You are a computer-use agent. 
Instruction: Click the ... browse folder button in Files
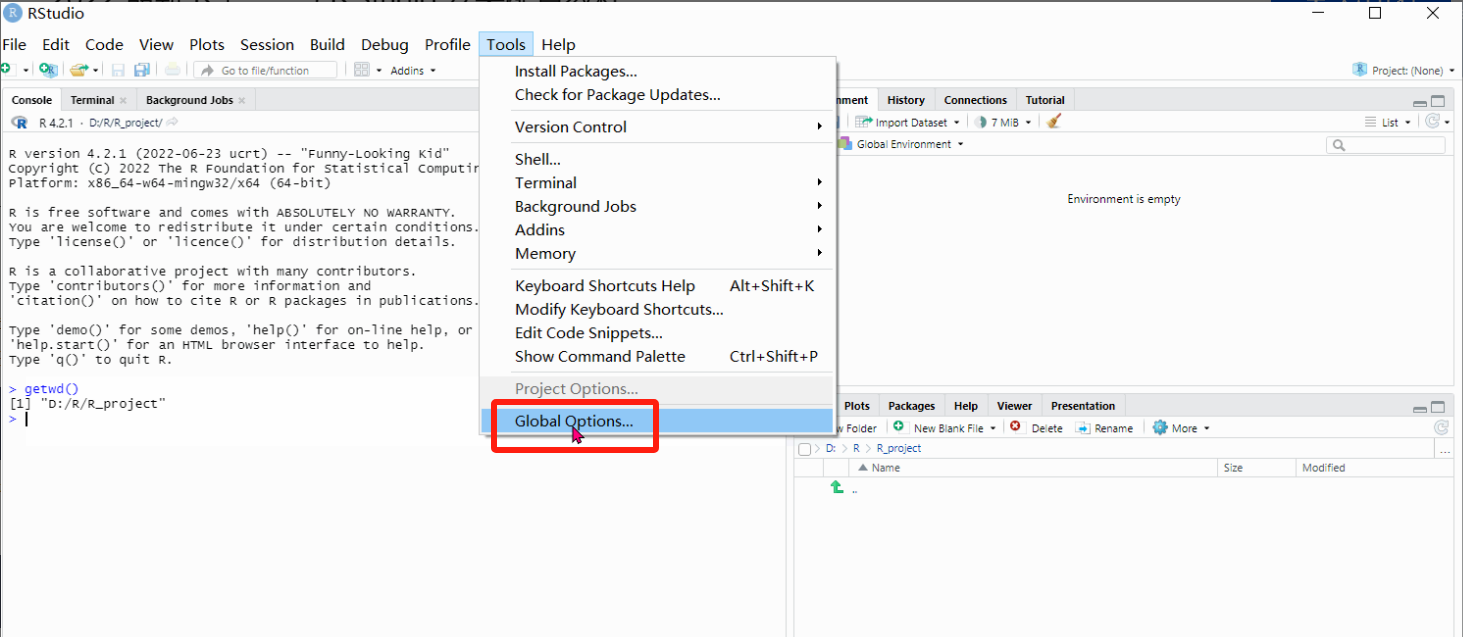click(1444, 450)
